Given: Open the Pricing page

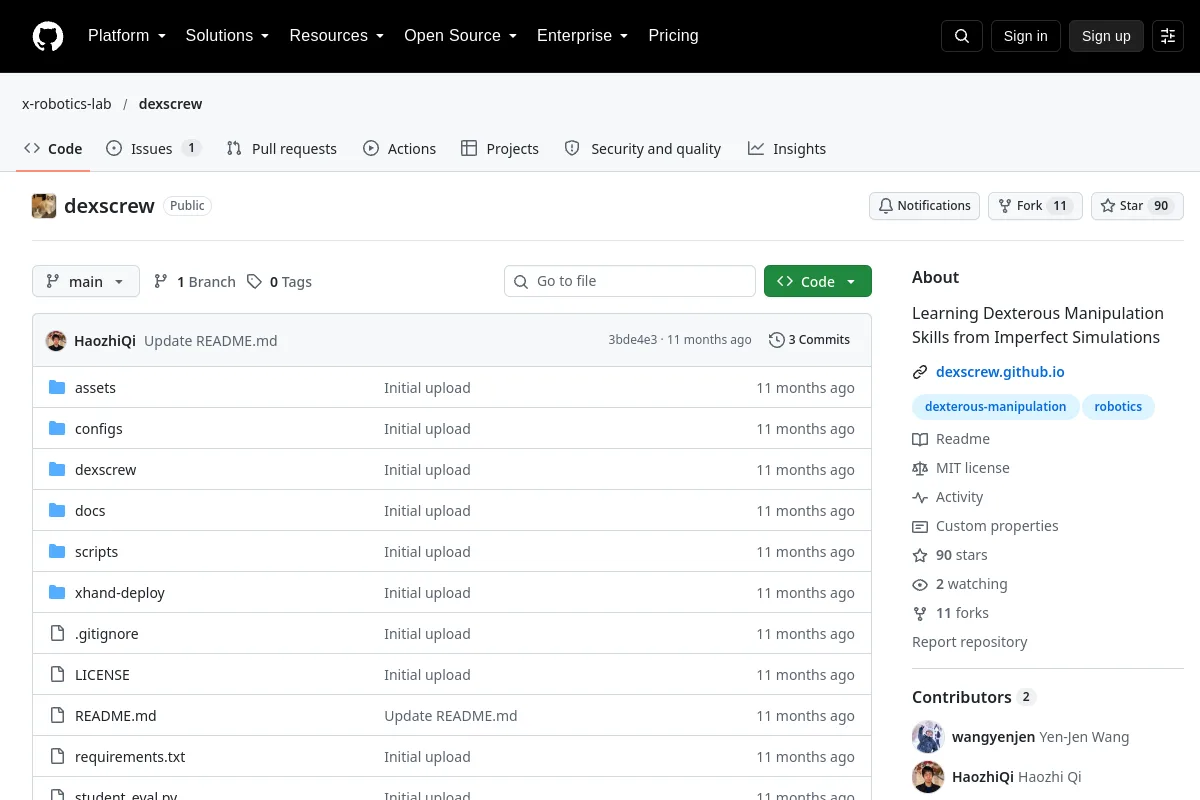Looking at the screenshot, I should (x=673, y=36).
